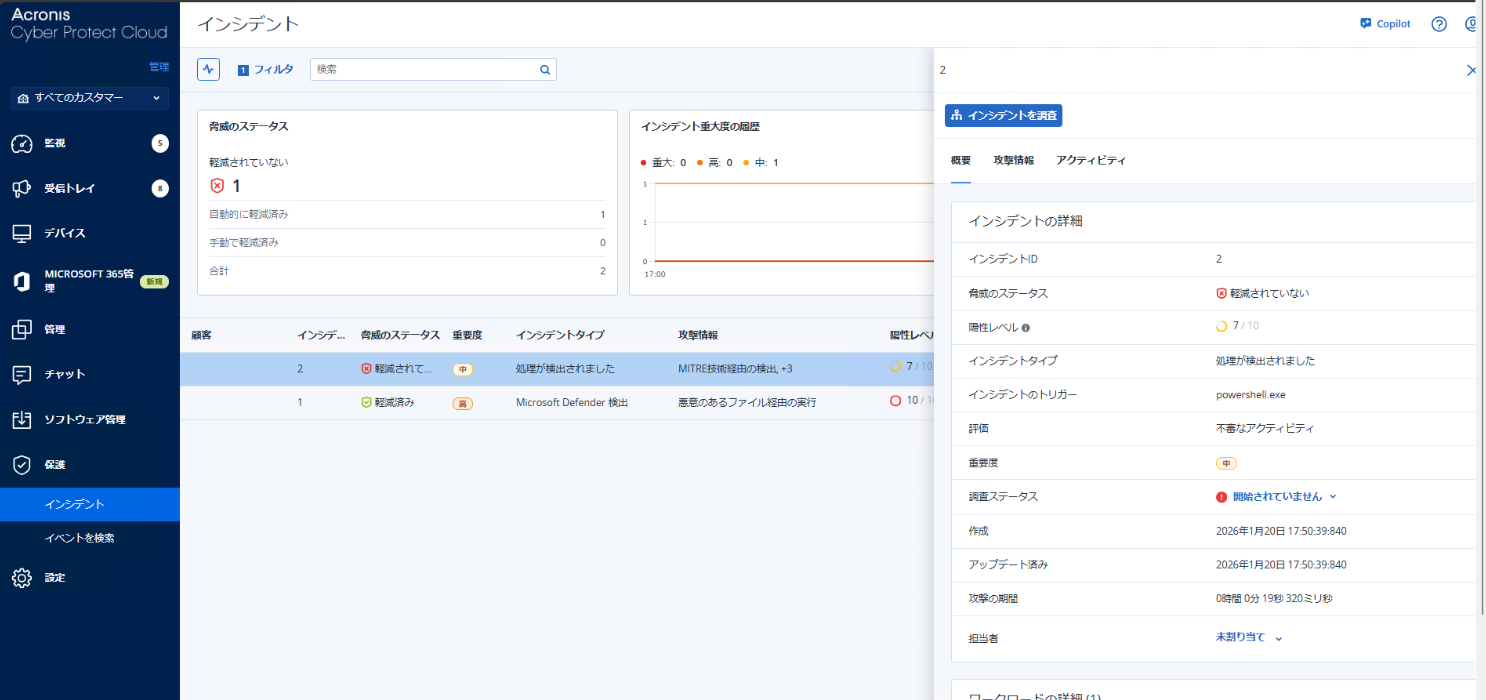
Task: Open the Copilot assistant
Action: tap(1385, 24)
